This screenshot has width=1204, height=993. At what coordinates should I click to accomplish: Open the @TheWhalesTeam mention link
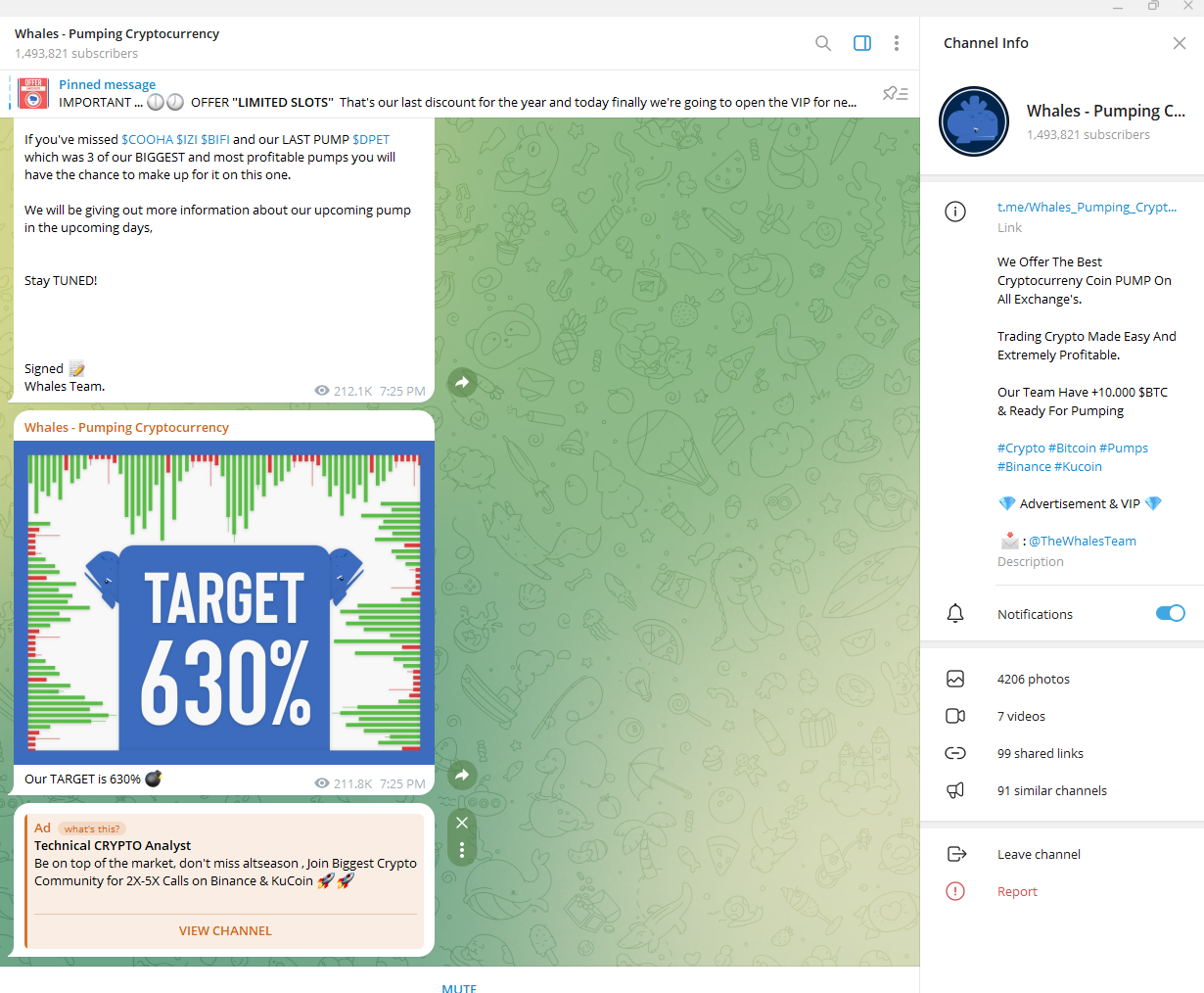1082,541
